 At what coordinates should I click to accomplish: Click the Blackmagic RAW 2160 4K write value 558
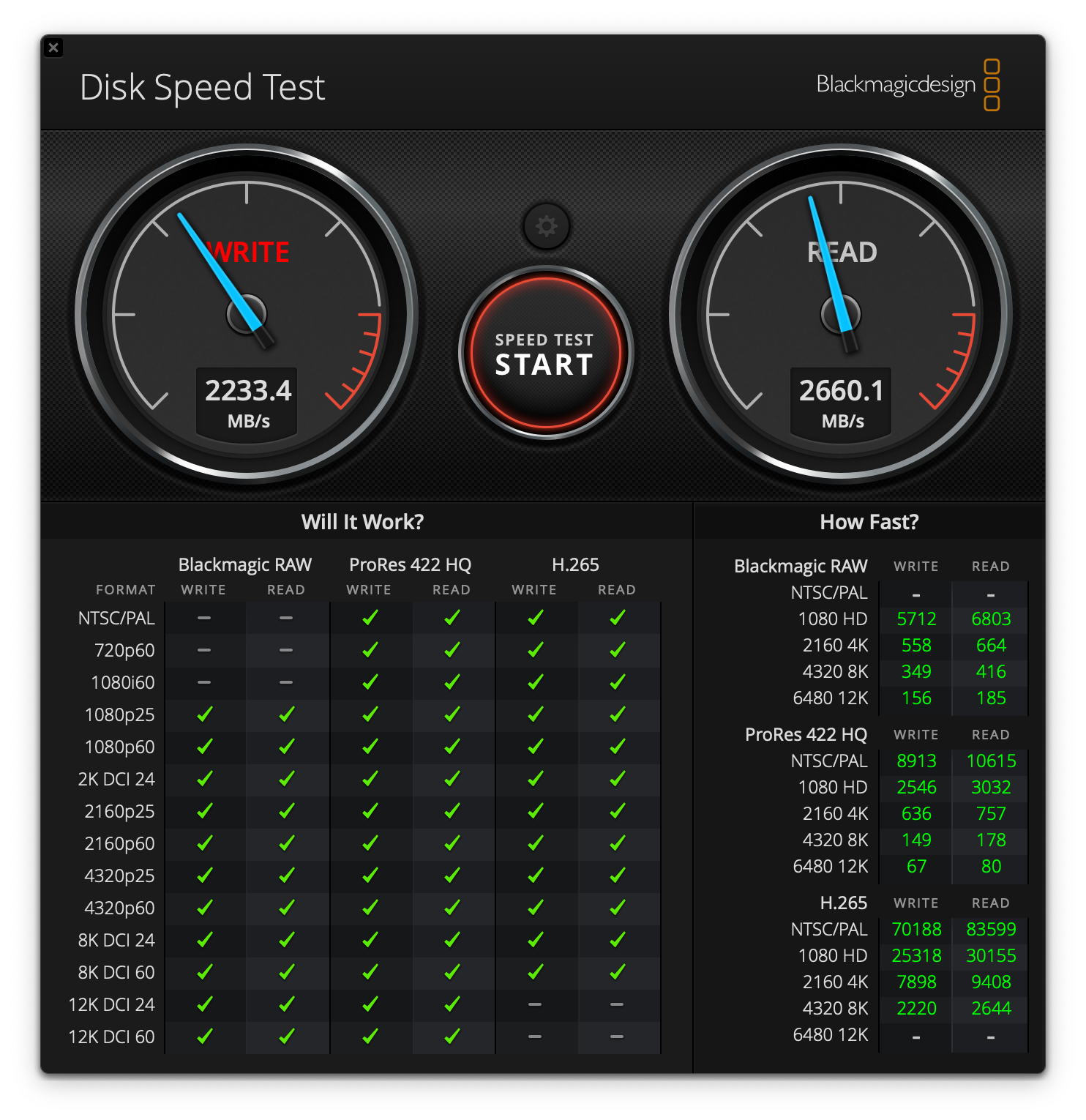[x=916, y=646]
